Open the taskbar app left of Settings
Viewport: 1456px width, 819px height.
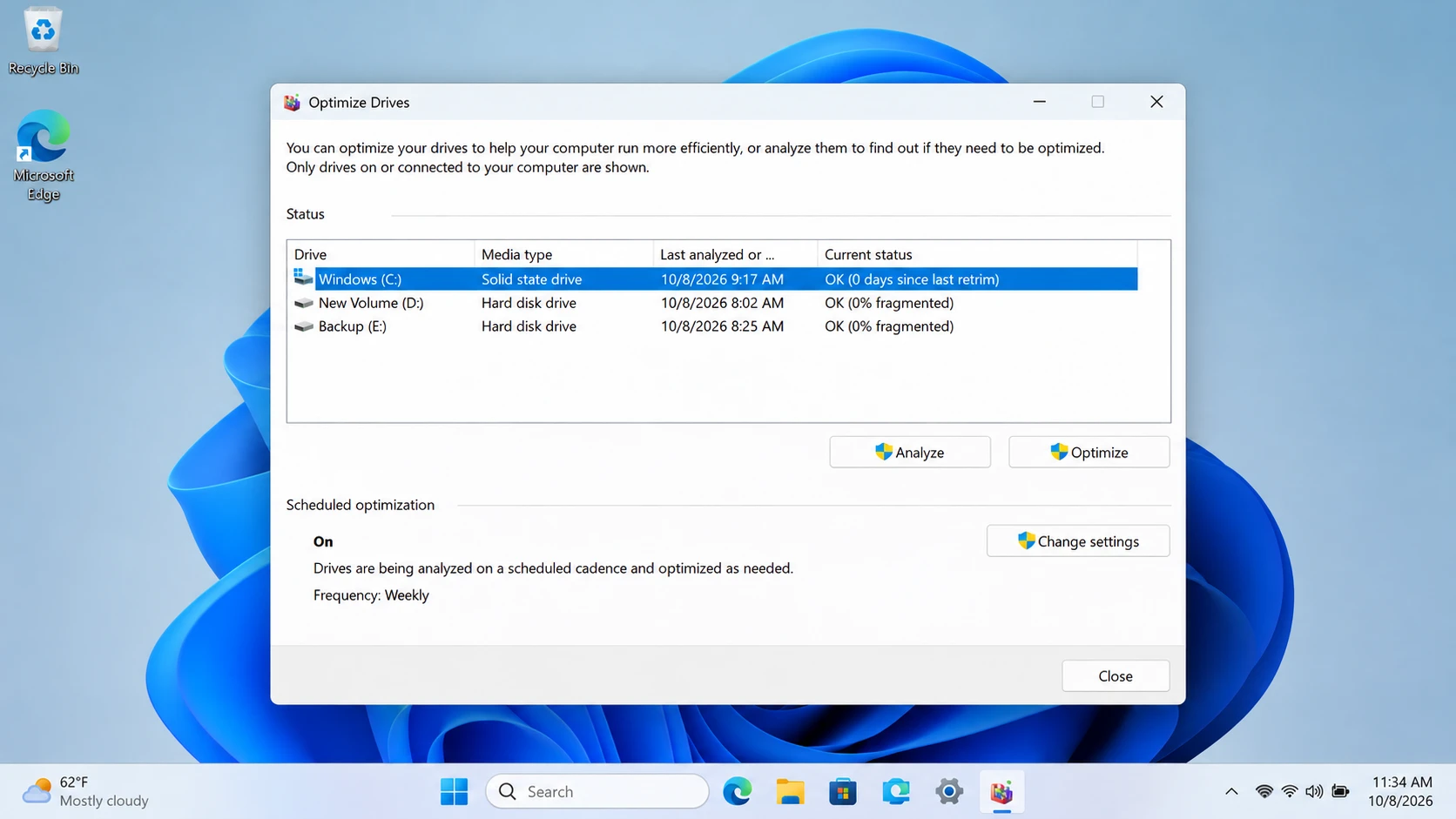895,792
